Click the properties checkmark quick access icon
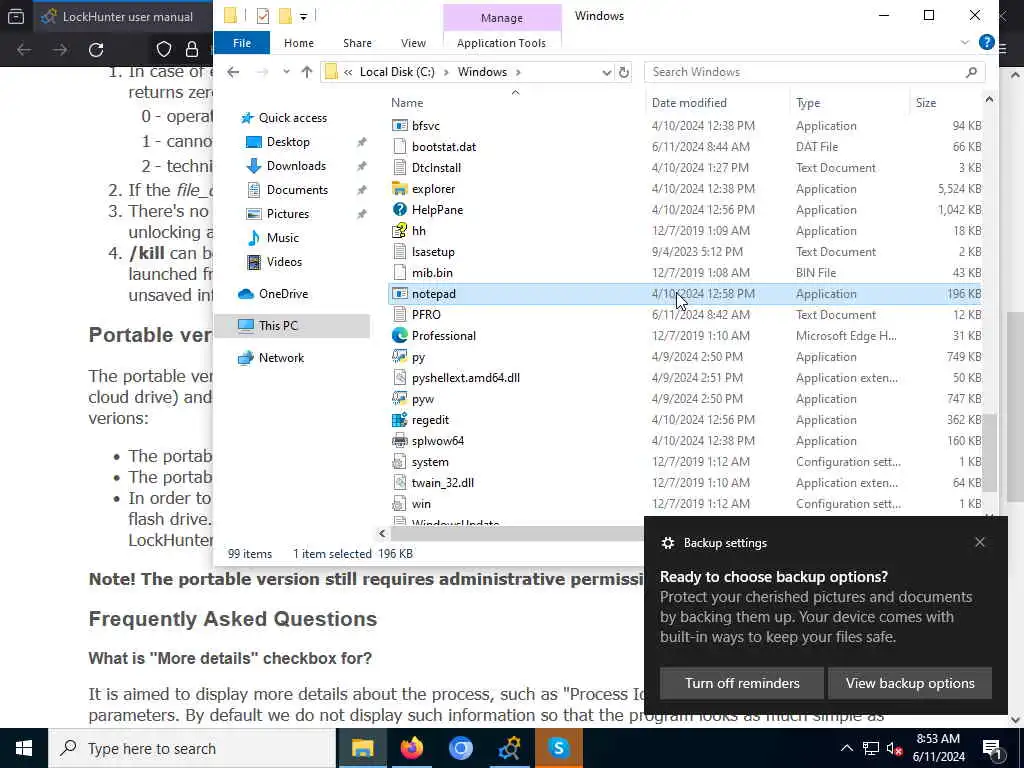 [x=263, y=16]
